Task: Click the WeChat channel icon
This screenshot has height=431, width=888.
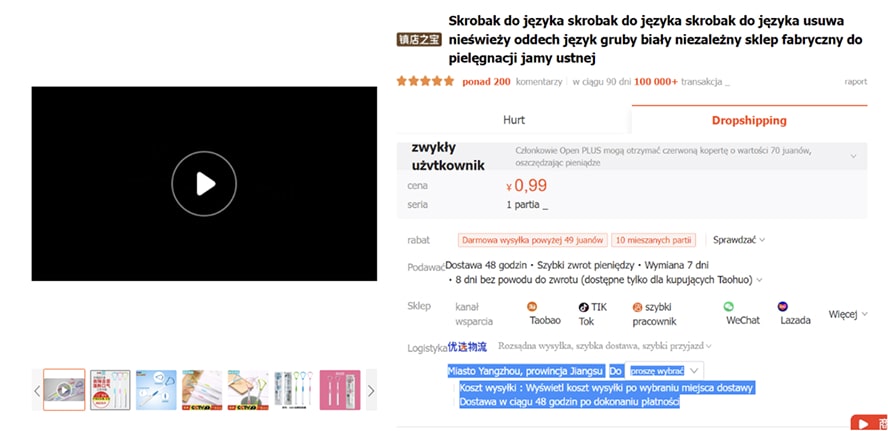Action: coord(728,306)
